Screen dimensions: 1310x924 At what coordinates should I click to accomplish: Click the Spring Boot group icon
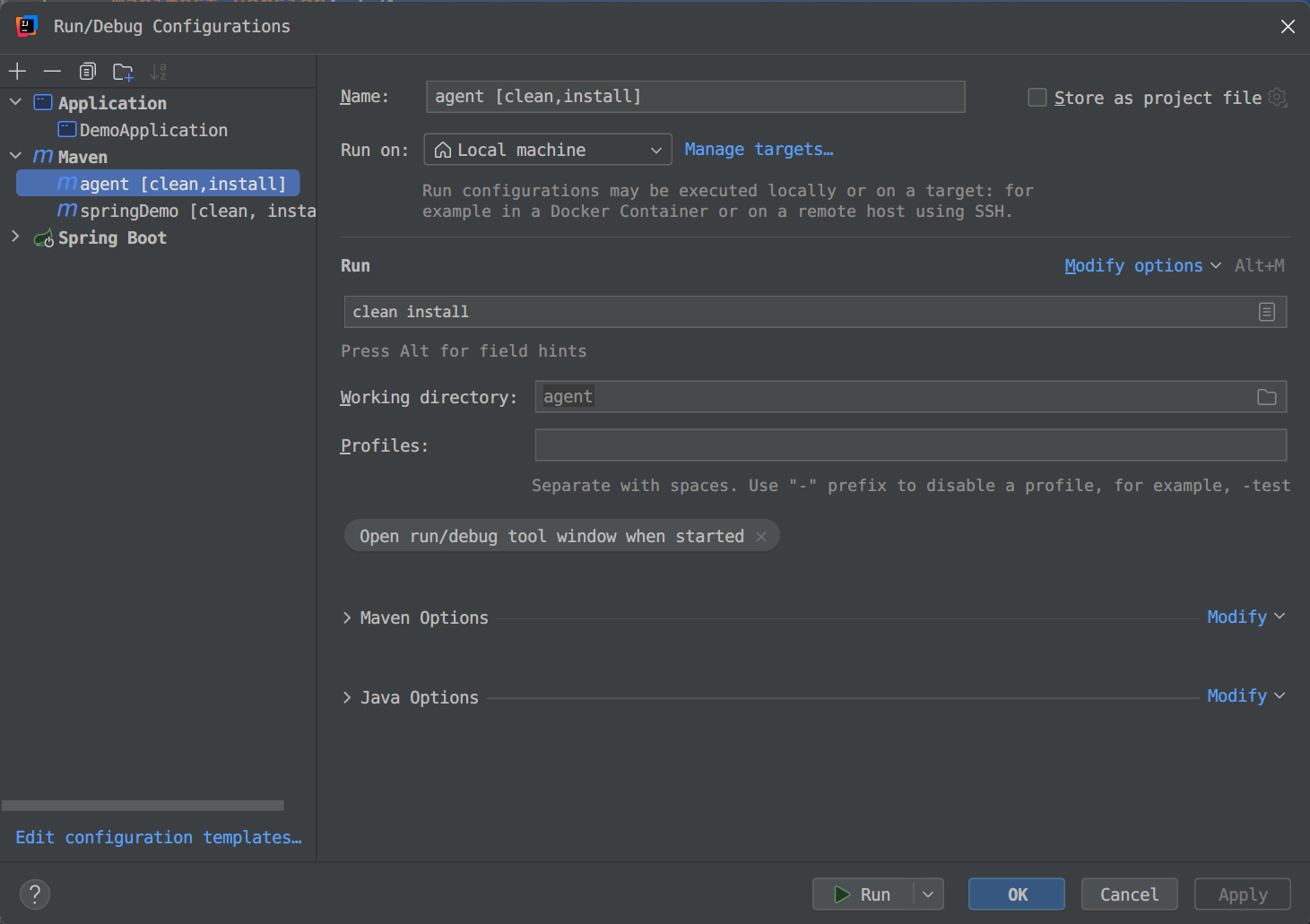tap(43, 238)
